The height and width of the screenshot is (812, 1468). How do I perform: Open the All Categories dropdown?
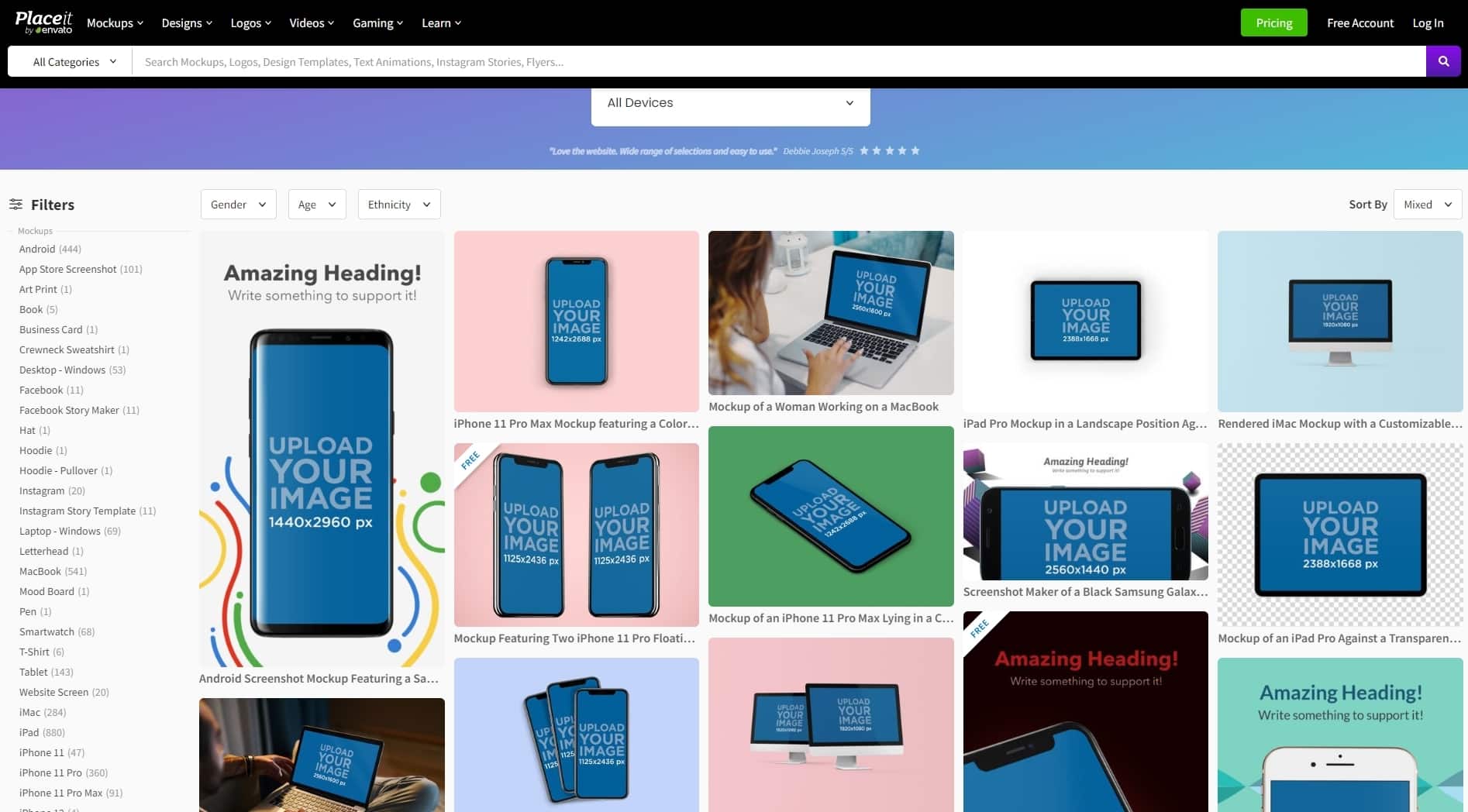click(x=74, y=61)
